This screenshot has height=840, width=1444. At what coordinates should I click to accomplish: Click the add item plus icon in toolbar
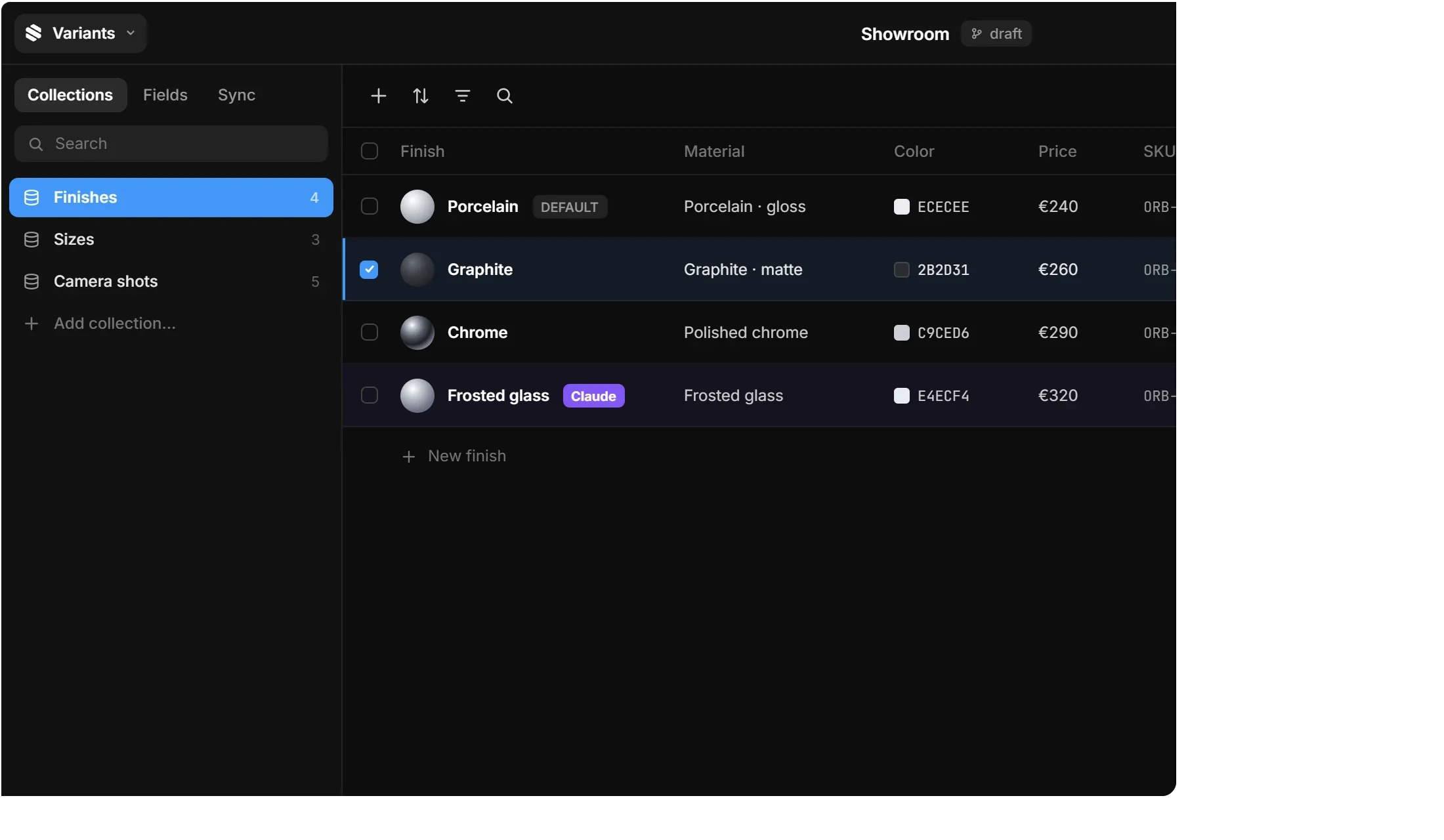[x=379, y=96]
